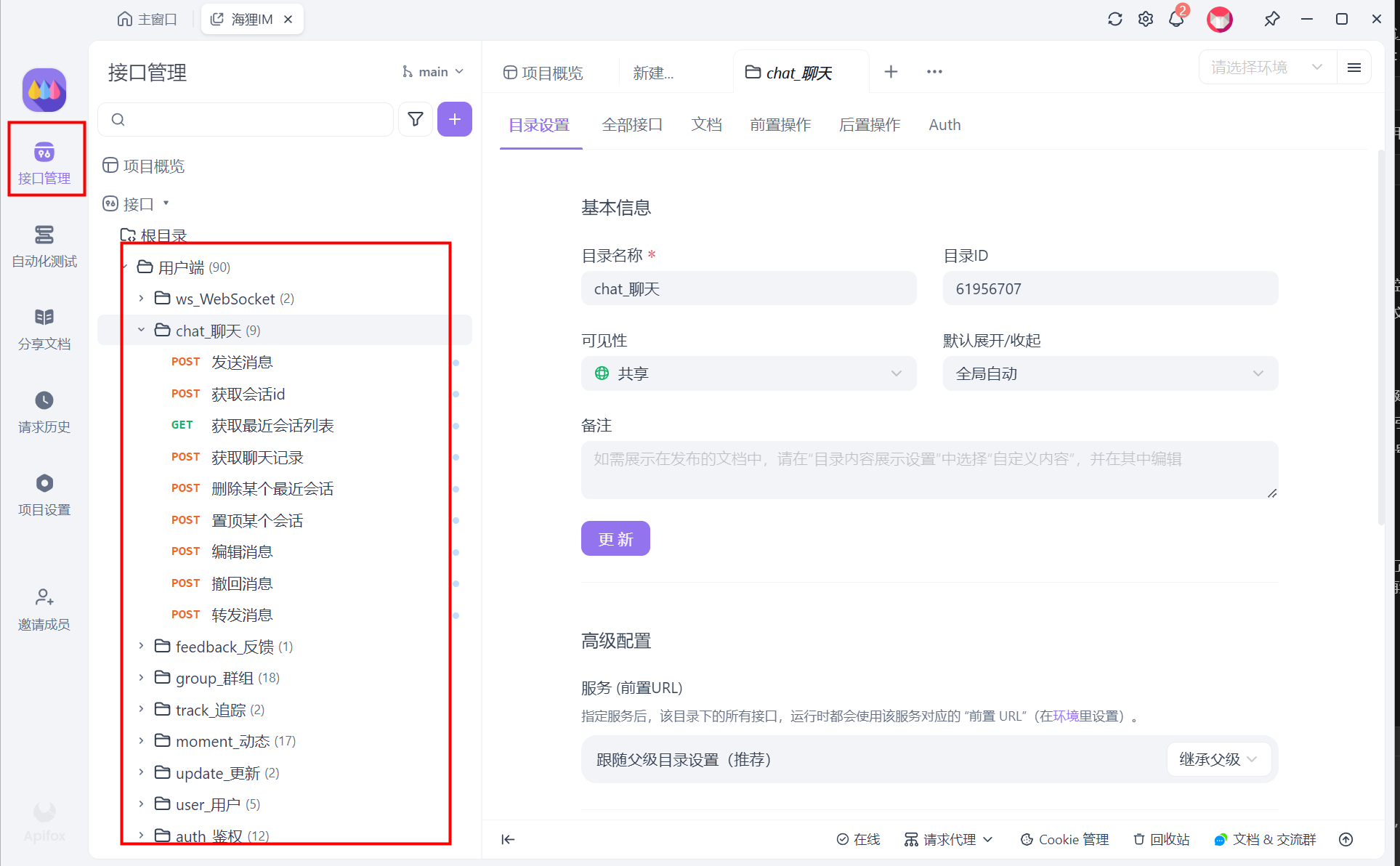Click the refresh icon in title bar
The image size is (1400, 866).
(1114, 19)
